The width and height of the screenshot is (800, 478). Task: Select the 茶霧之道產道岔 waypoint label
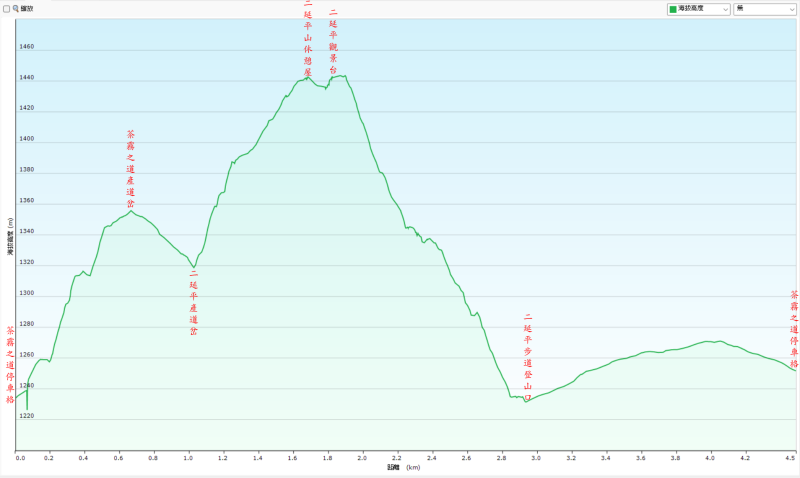(131, 168)
